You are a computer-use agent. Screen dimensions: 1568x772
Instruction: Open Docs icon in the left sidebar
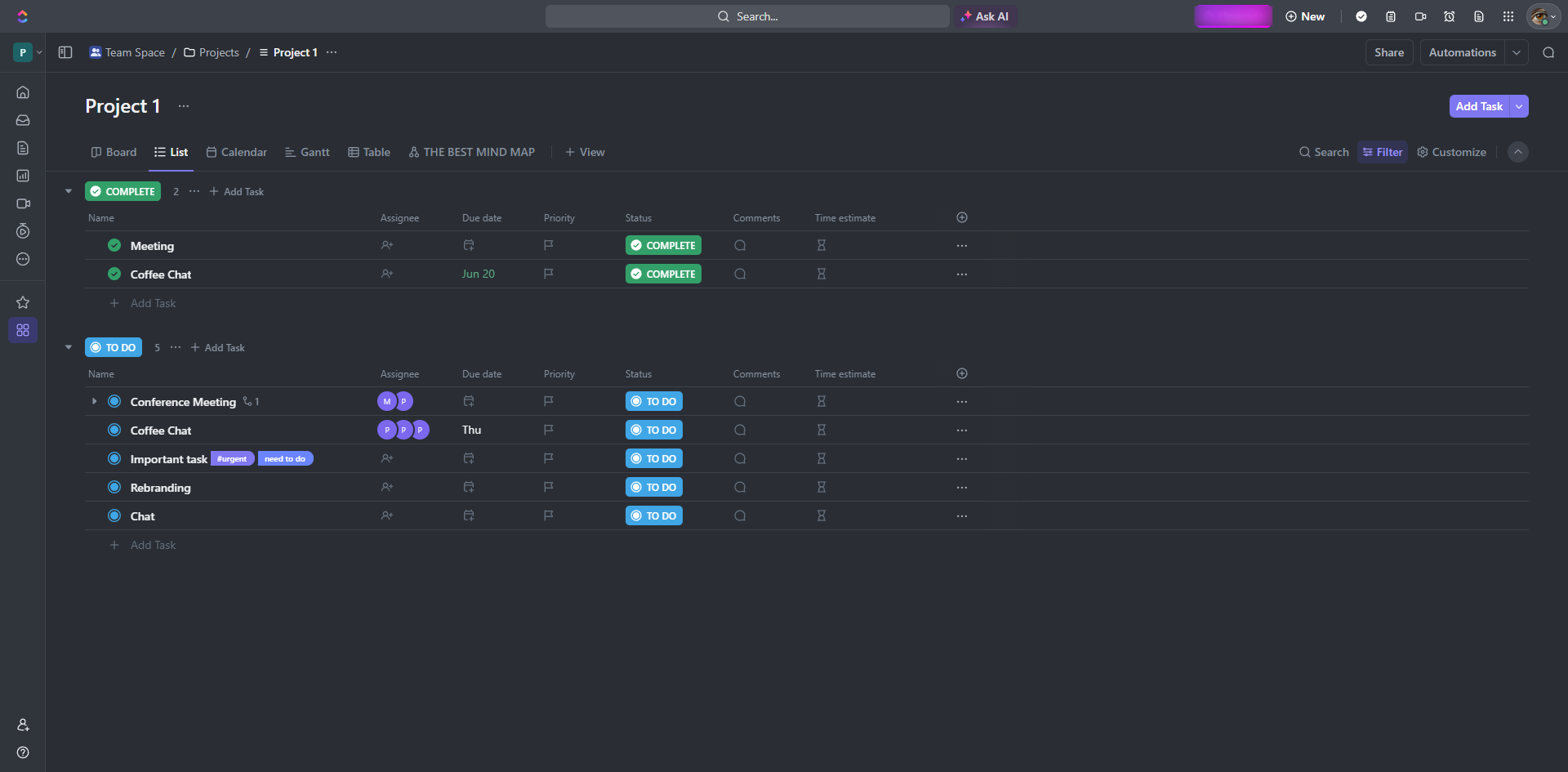pos(23,148)
